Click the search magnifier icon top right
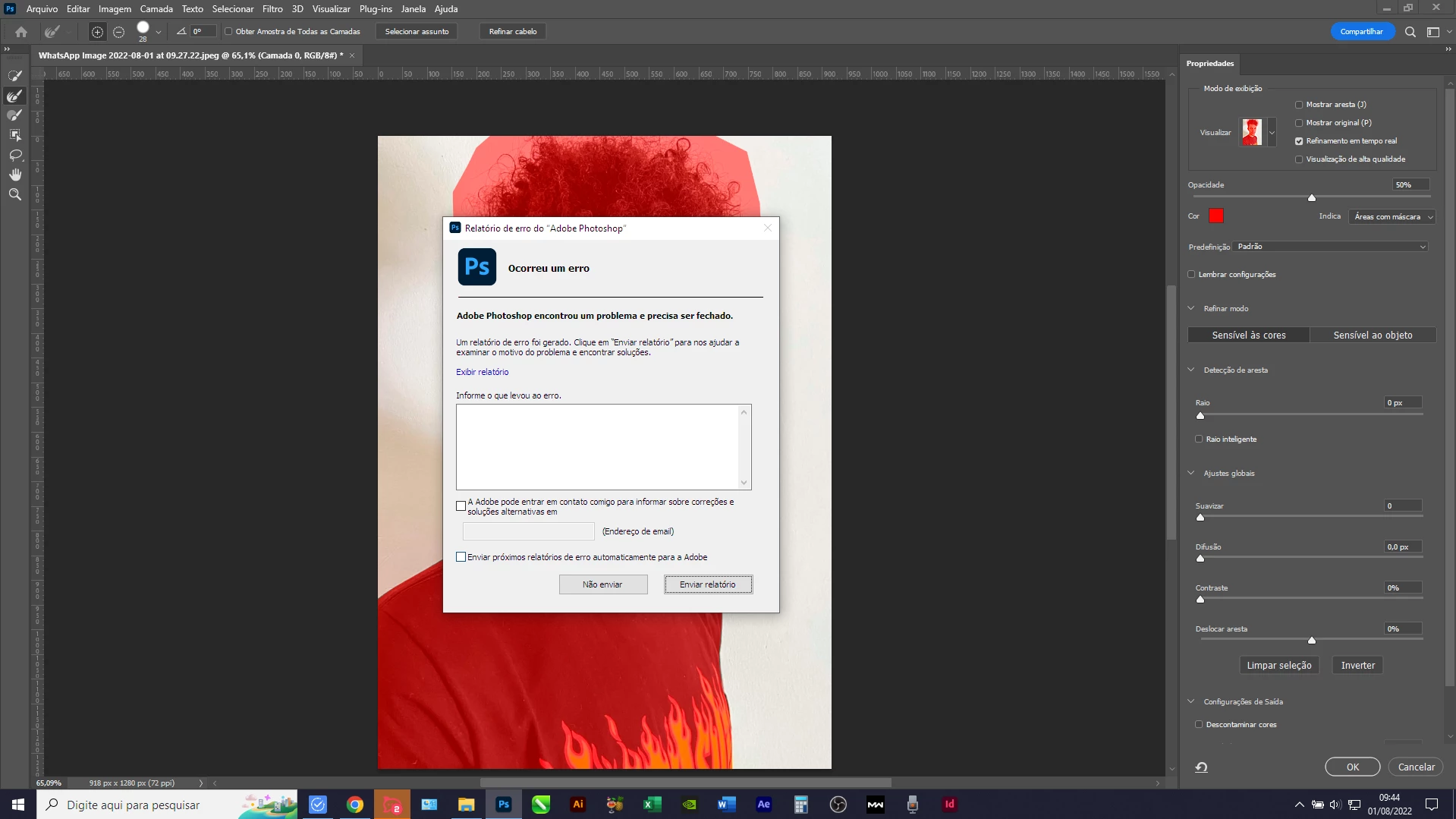1456x819 pixels. pos(1410,32)
